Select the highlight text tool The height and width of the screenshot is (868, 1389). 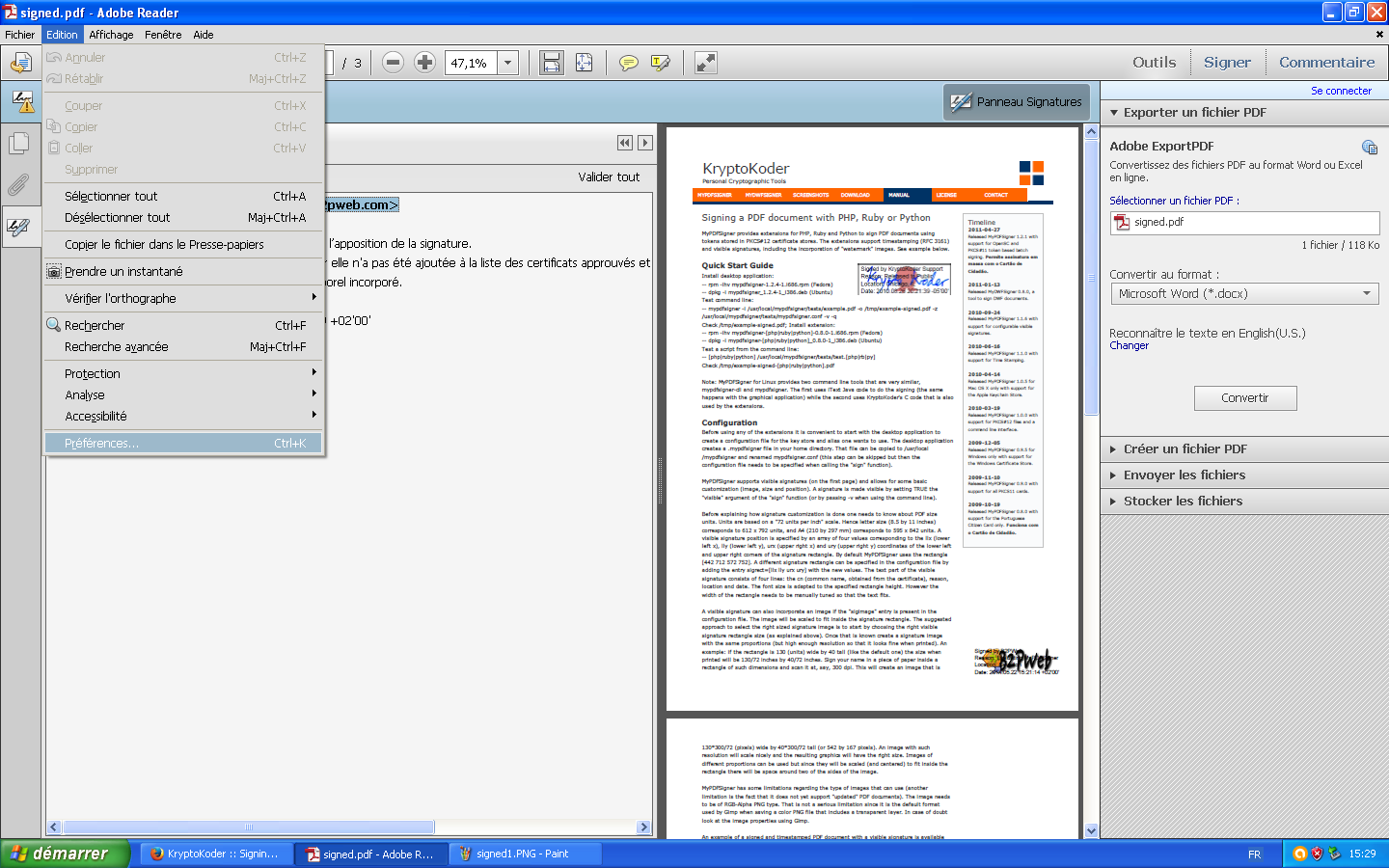click(x=661, y=63)
